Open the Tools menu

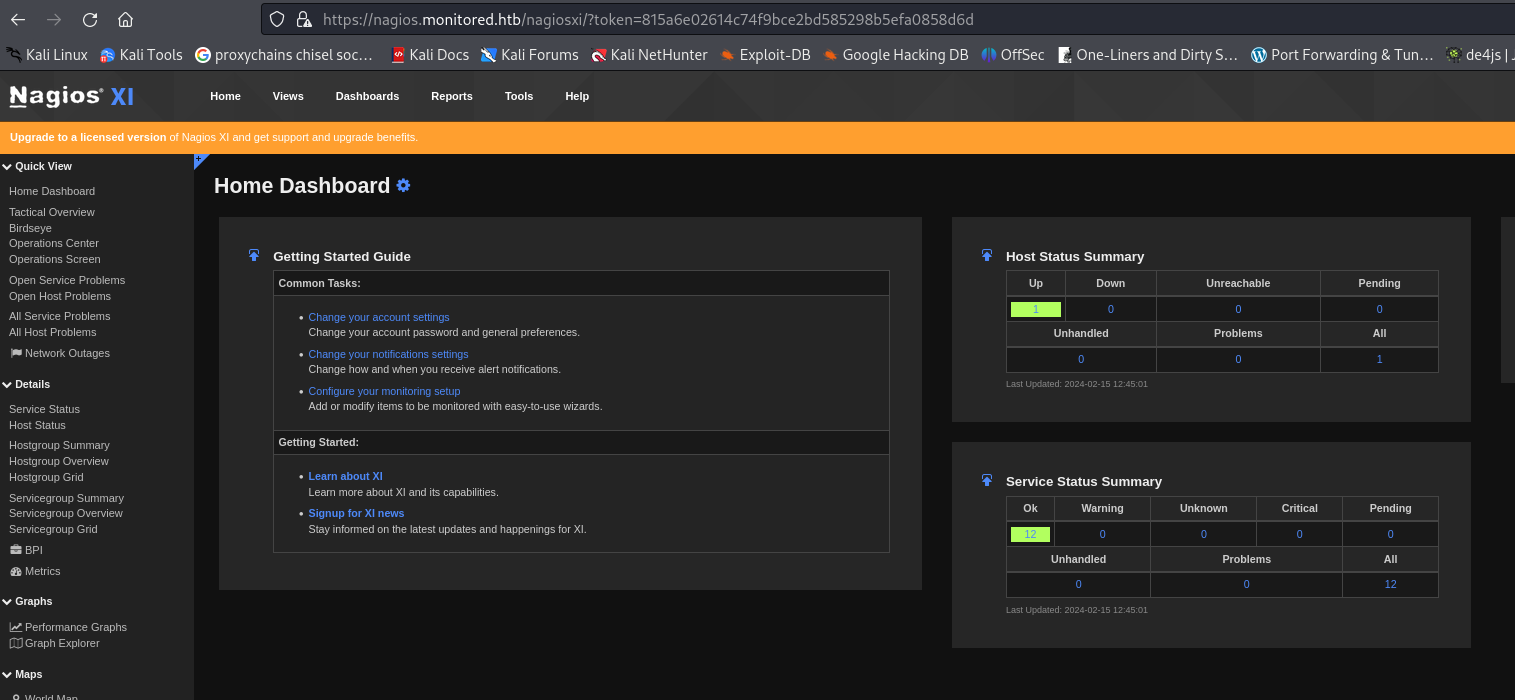point(519,96)
